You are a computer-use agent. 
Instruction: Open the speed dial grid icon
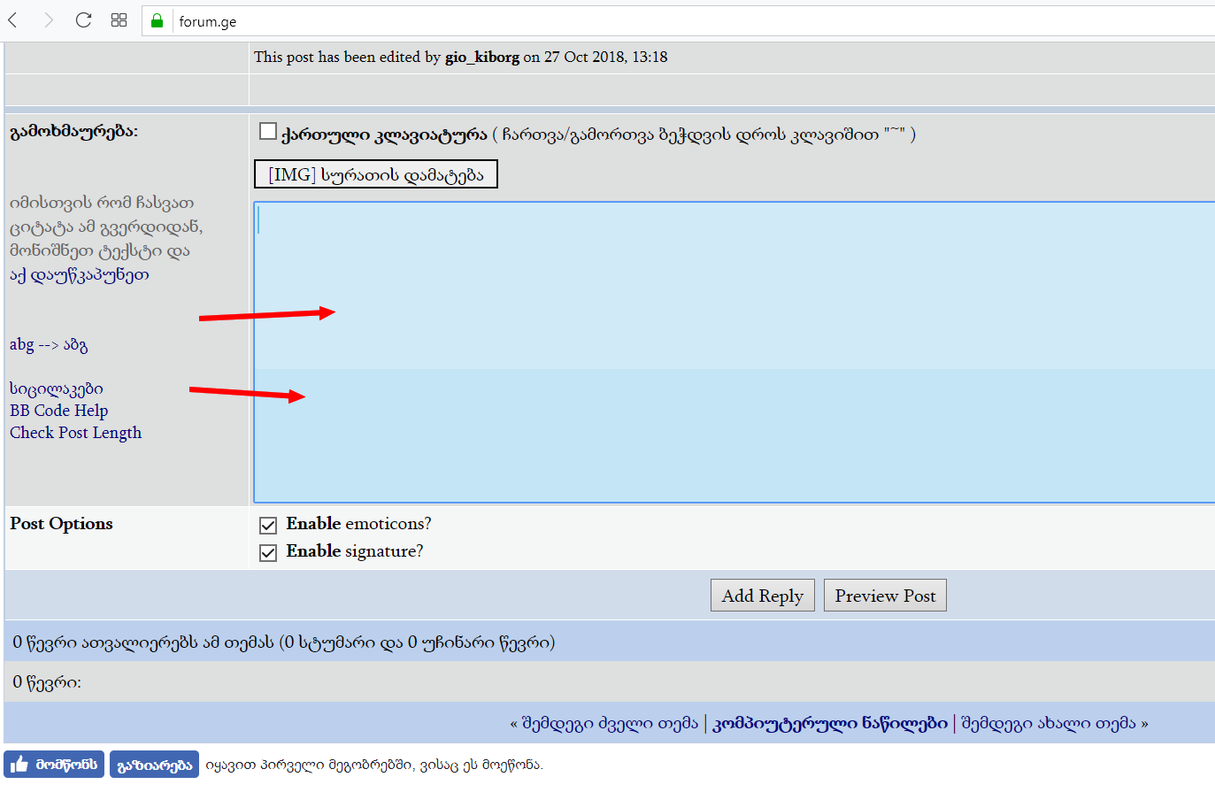119,20
